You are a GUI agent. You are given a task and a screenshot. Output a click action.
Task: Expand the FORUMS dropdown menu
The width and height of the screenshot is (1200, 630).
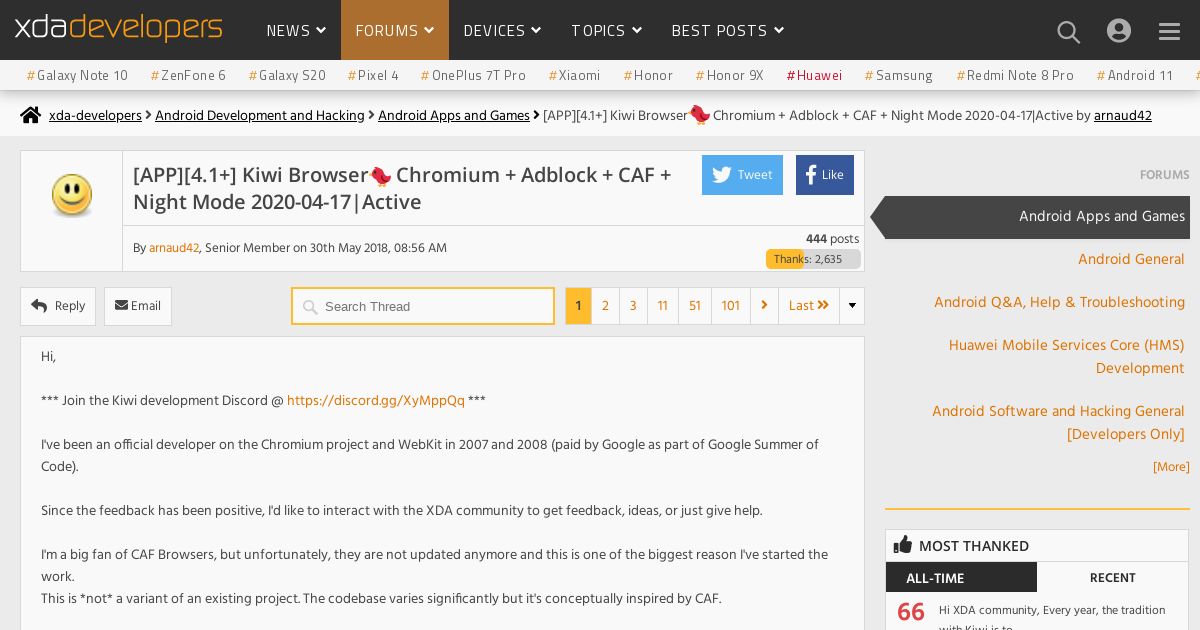tap(395, 31)
